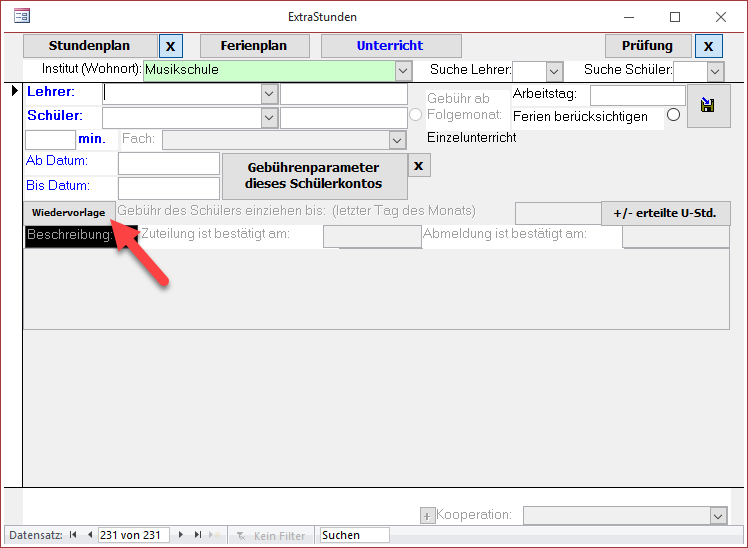This screenshot has height=548, width=748.
Task: Go to first record in navigation bar
Action: (x=73, y=535)
